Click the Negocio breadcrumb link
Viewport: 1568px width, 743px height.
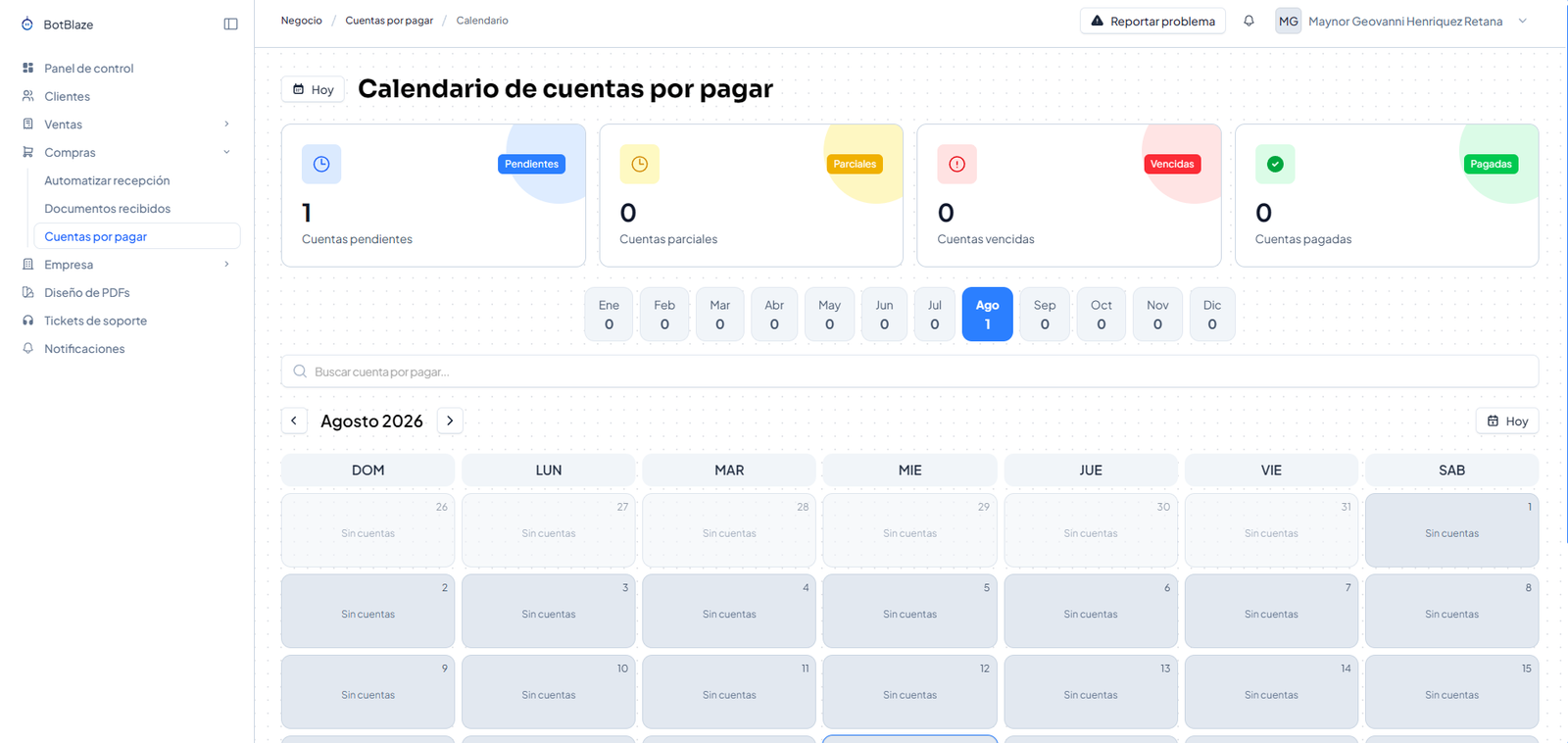(x=301, y=21)
